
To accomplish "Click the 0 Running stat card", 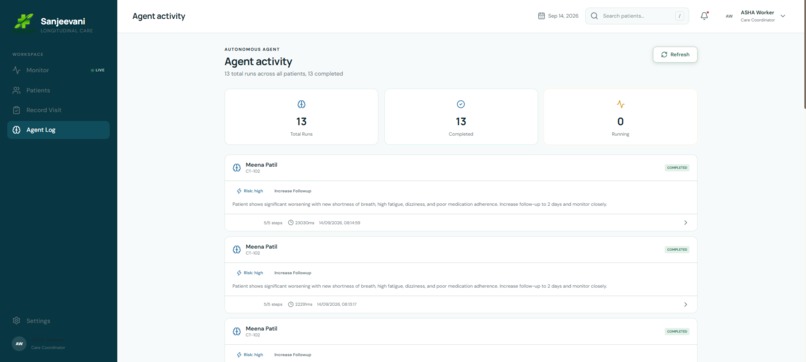I will coord(620,117).
